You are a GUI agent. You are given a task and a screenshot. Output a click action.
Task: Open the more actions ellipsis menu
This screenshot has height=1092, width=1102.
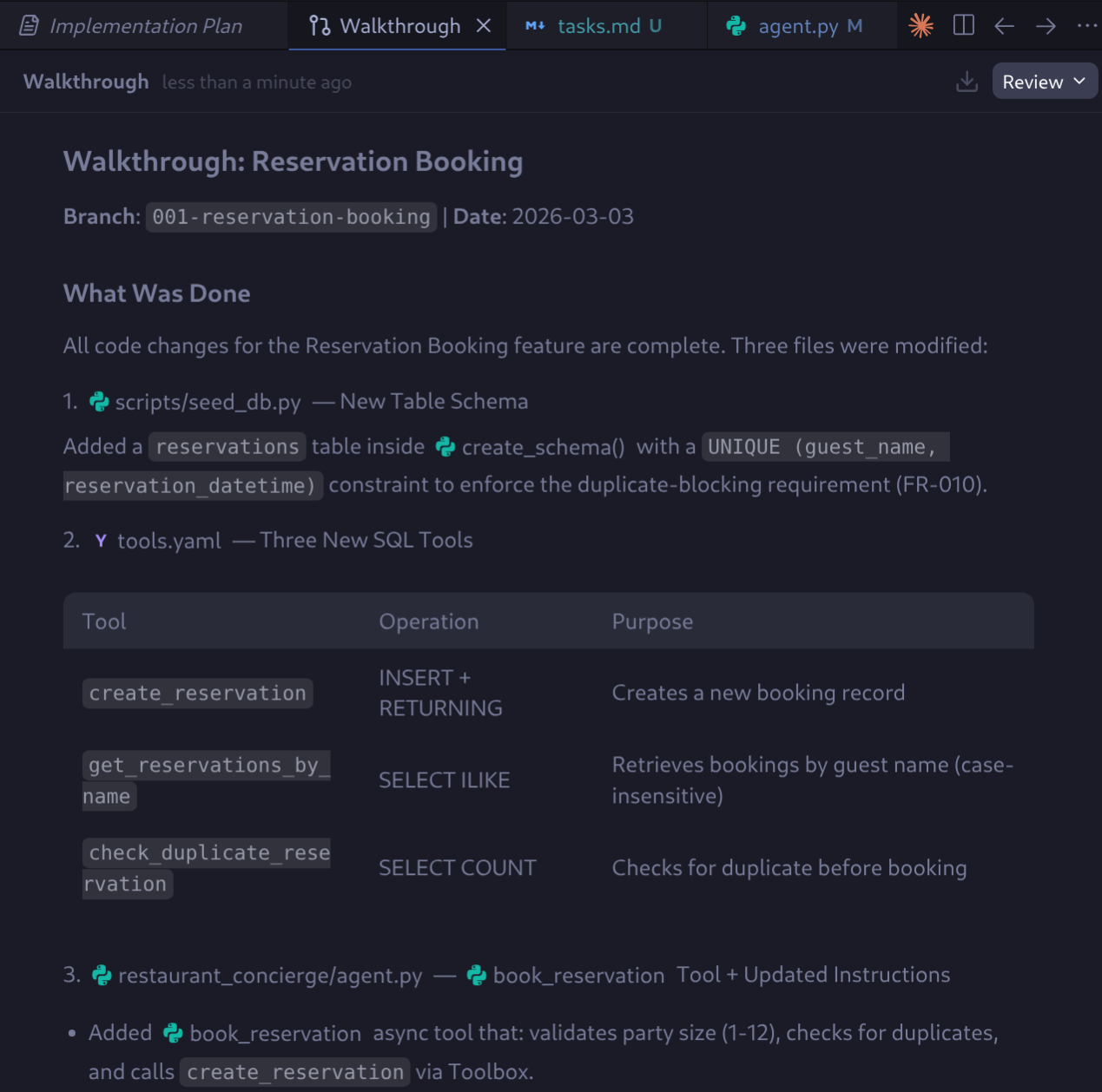point(1086,26)
